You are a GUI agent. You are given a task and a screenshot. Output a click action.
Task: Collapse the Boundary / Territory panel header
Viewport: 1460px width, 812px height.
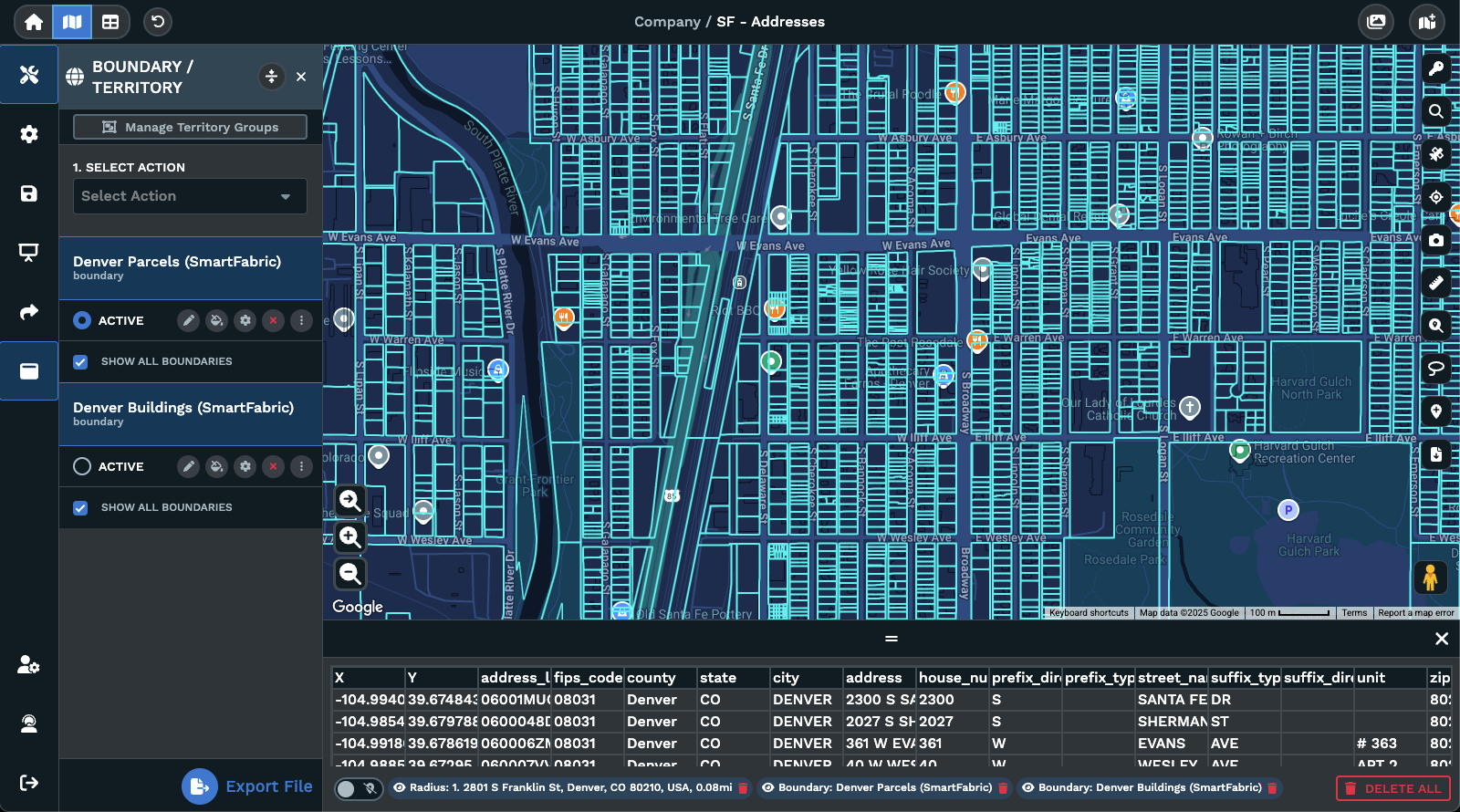pyautogui.click(x=271, y=77)
